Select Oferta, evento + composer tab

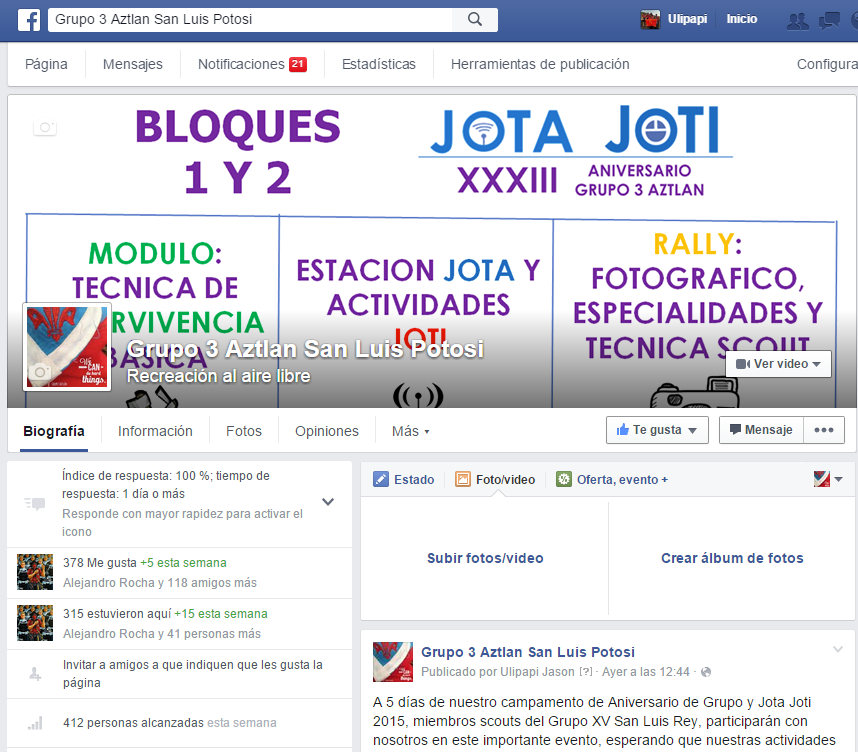pyautogui.click(x=612, y=479)
